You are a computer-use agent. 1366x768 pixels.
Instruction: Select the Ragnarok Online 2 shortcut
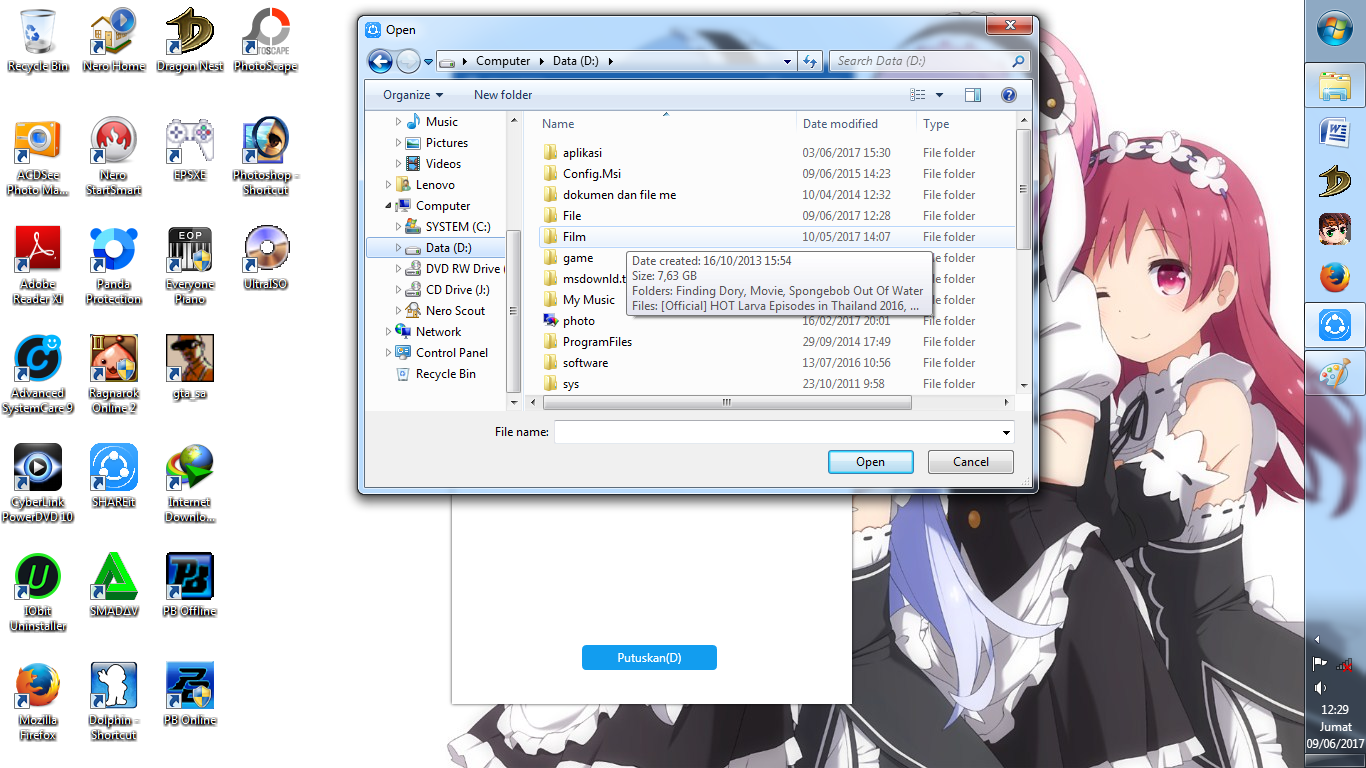tap(114, 375)
